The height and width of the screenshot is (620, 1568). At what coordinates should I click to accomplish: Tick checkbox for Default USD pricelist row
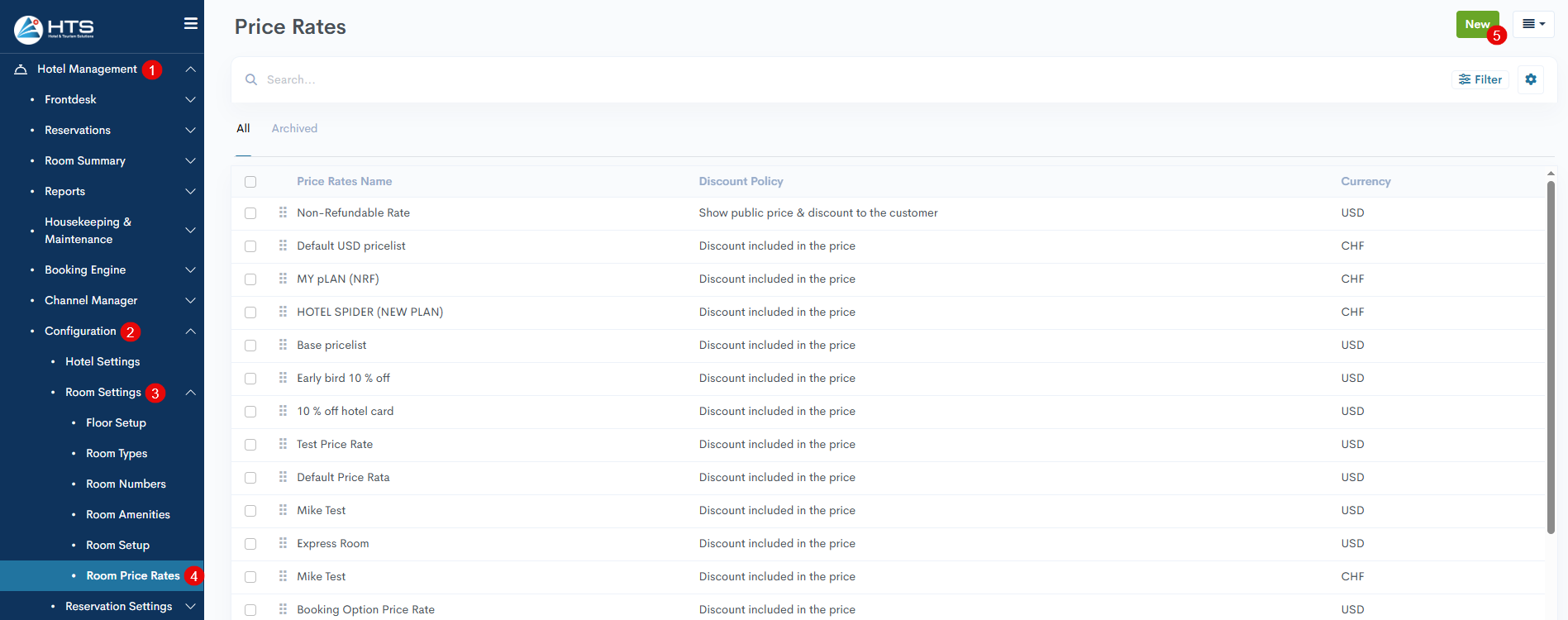(250, 246)
